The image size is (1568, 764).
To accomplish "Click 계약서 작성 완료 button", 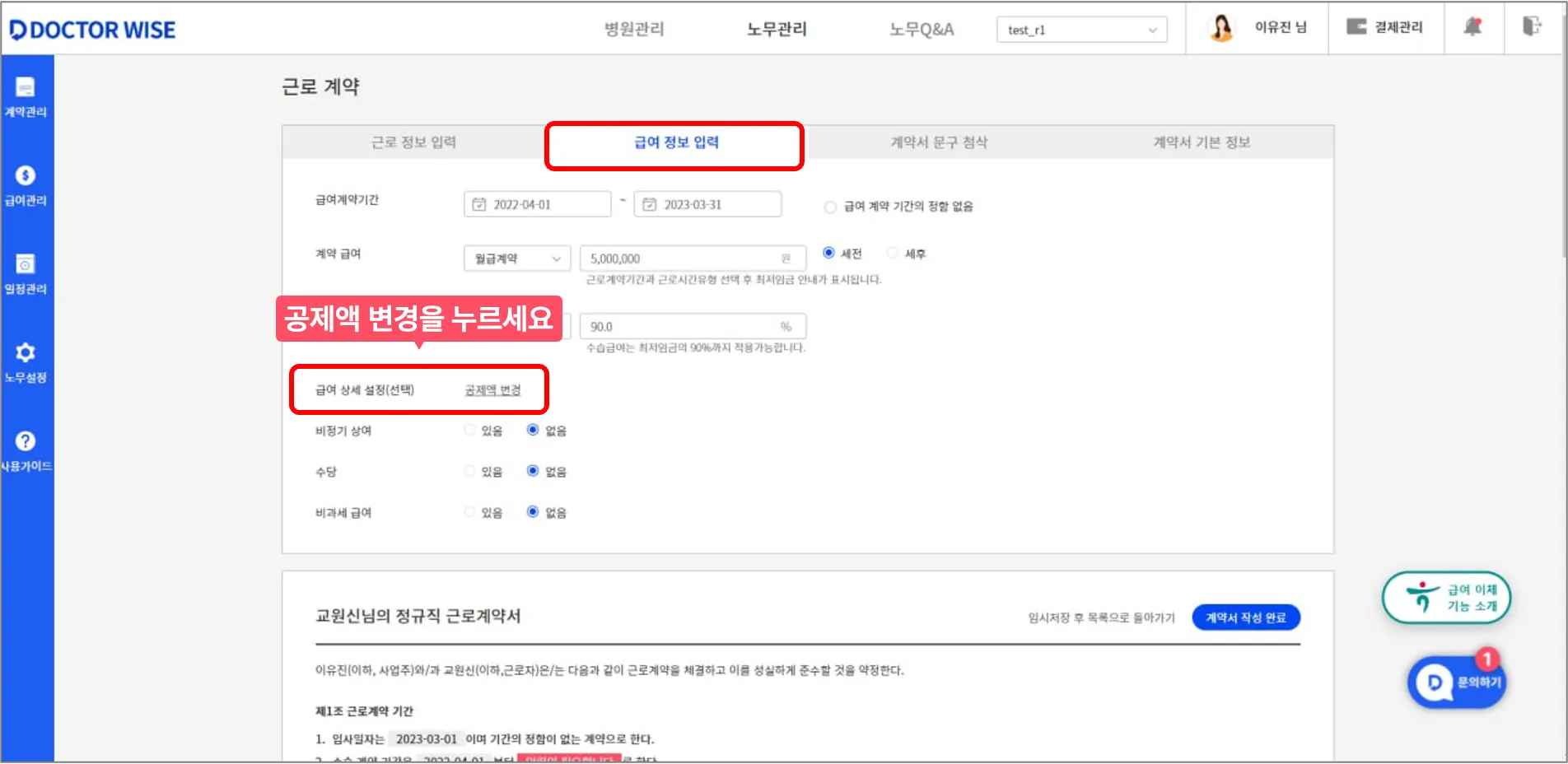I will pos(1246,617).
